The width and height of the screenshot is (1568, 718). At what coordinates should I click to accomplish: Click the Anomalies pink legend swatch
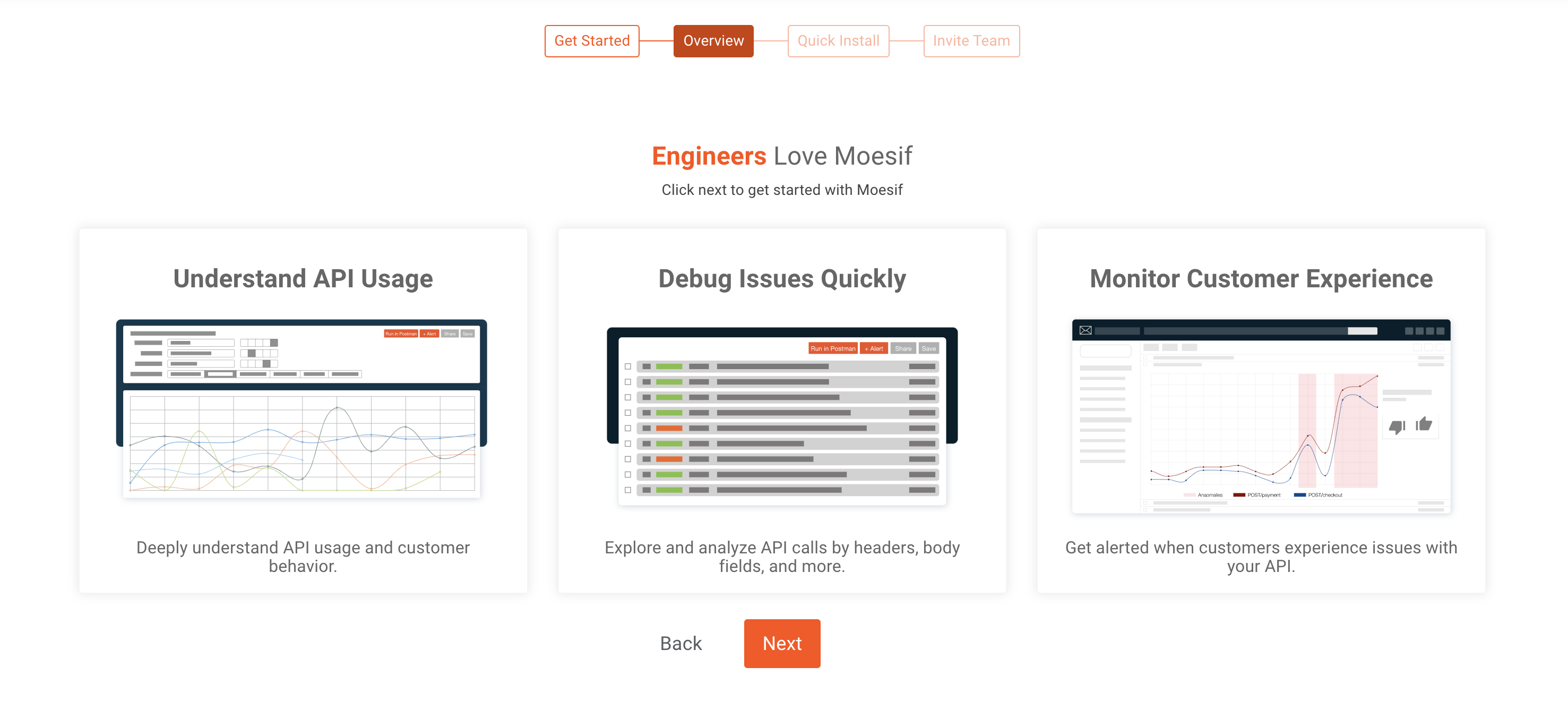tap(1190, 495)
